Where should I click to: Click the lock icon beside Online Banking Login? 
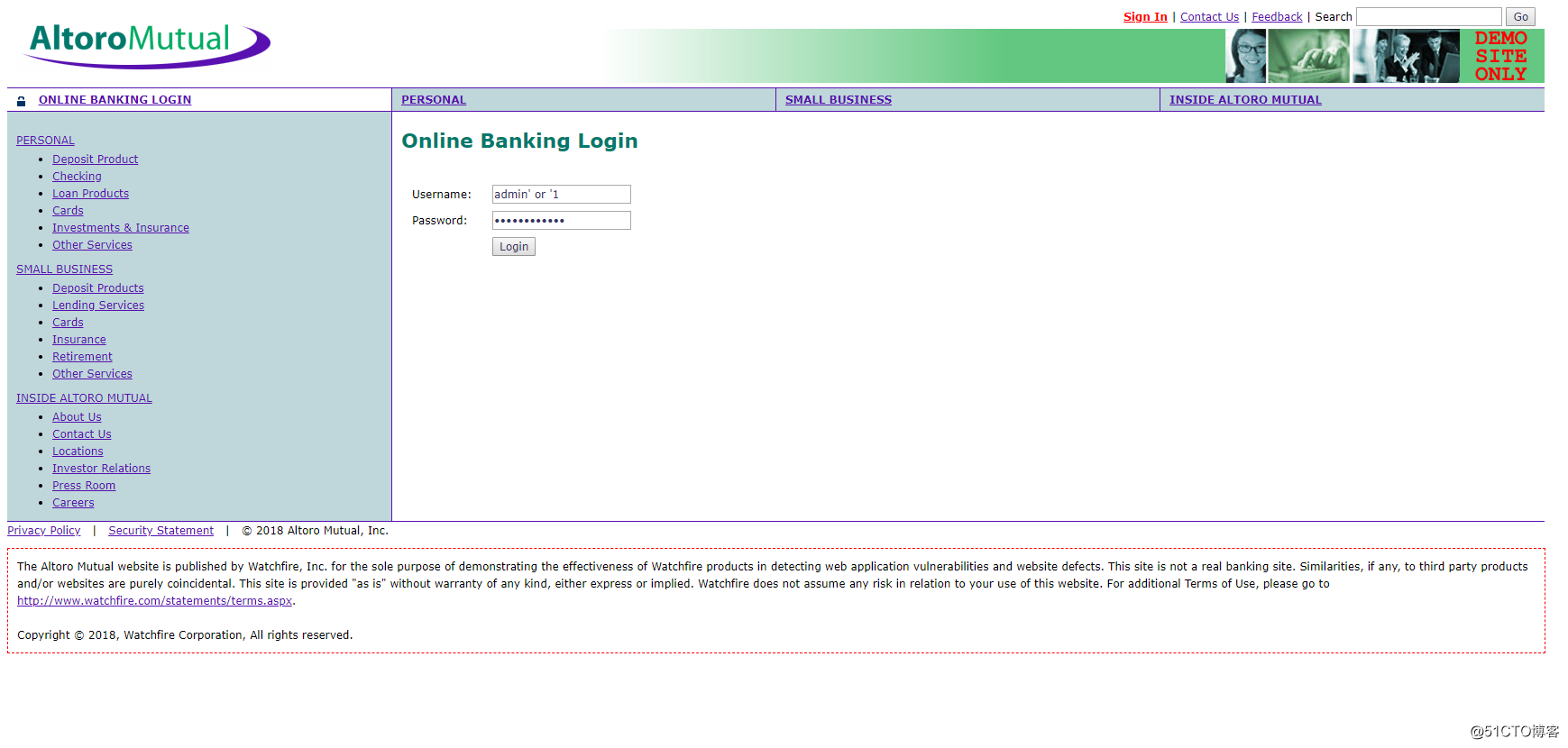(22, 101)
